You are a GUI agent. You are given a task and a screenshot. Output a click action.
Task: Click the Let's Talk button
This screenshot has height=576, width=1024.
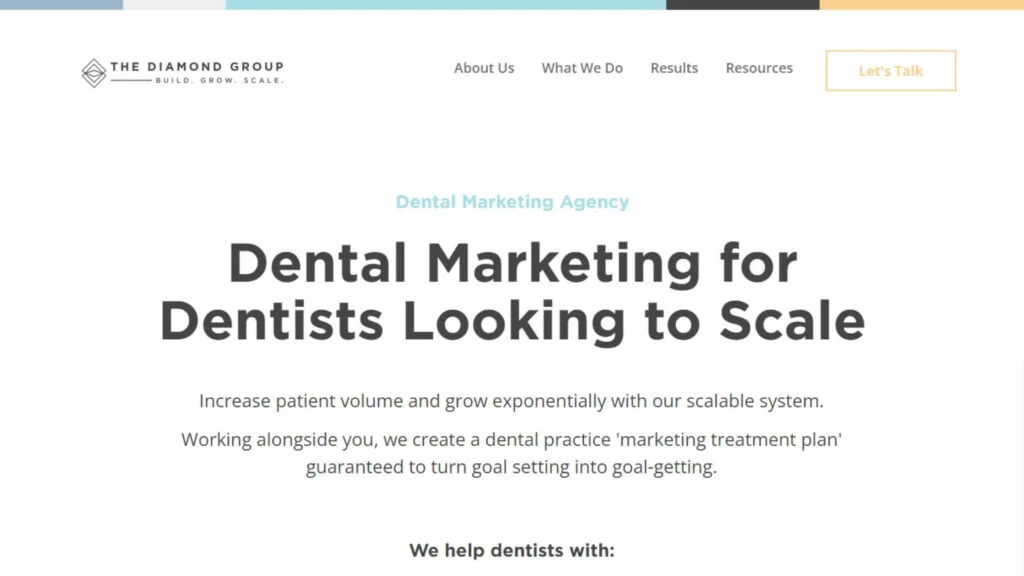point(891,71)
